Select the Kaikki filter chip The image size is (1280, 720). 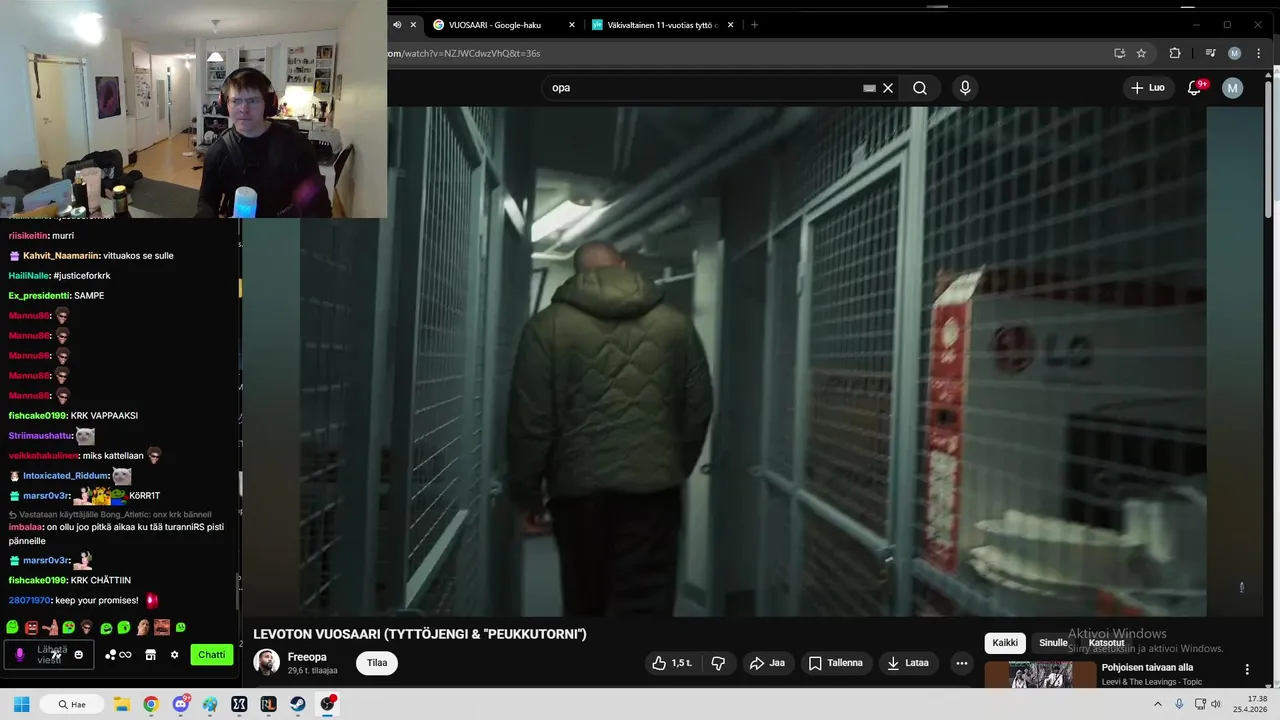point(1005,643)
